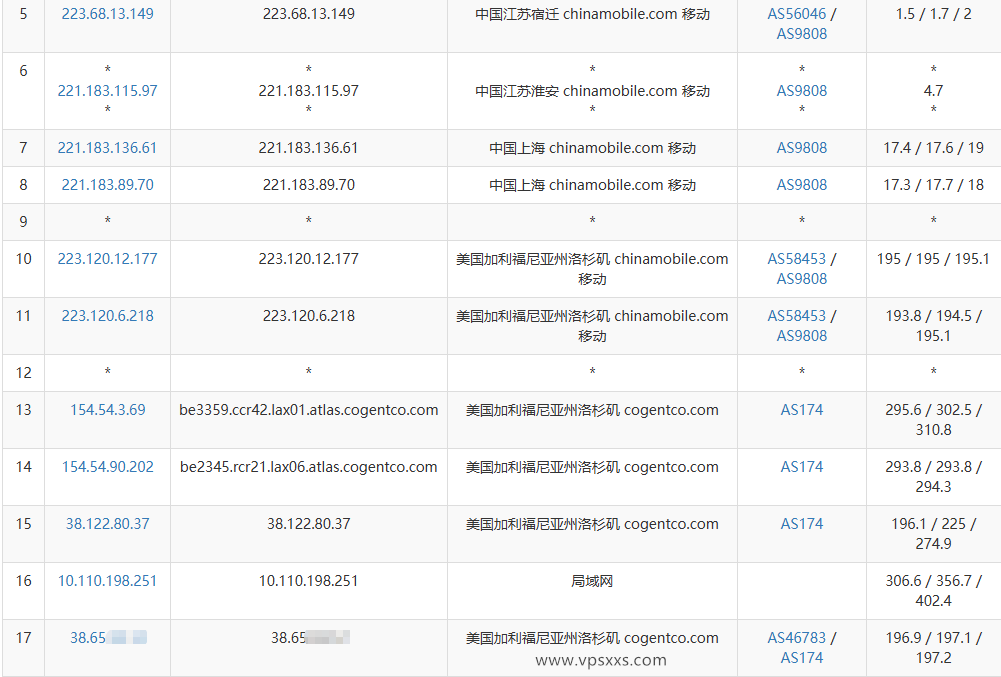Viewport: 1001px width, 677px height.
Task: Click the blue 38.122.80.37 IP link
Action: point(107,523)
